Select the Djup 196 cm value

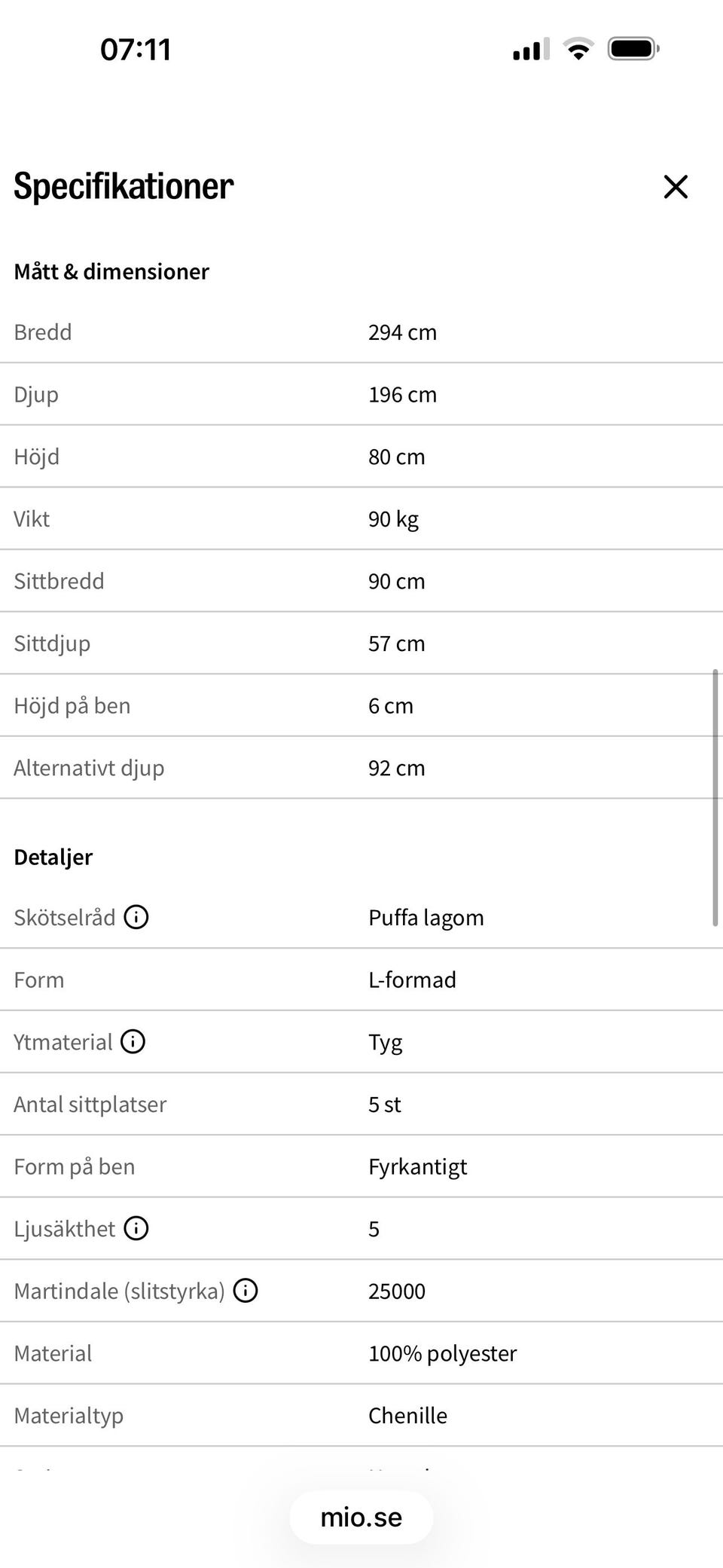[402, 394]
